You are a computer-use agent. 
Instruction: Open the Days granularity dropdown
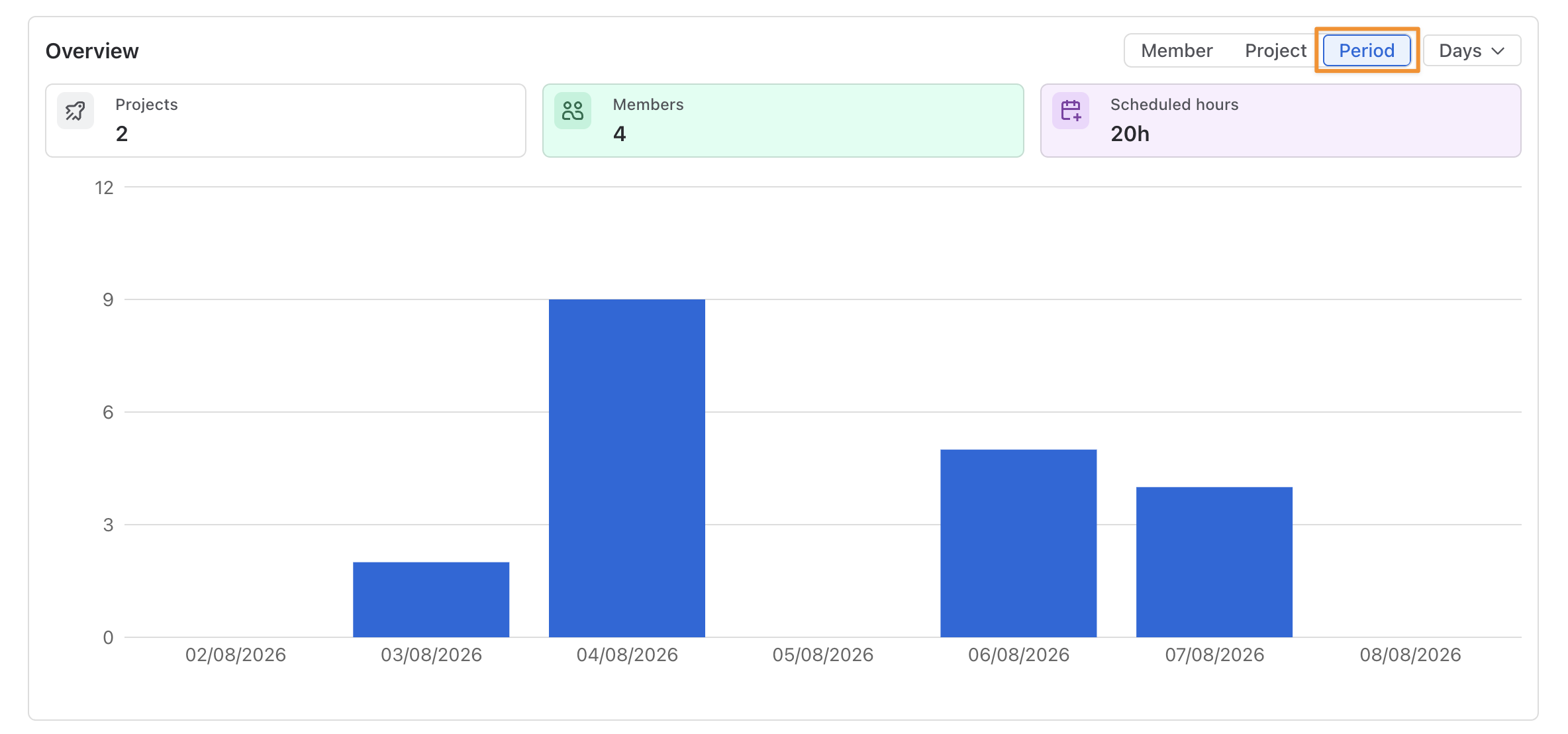[1472, 51]
